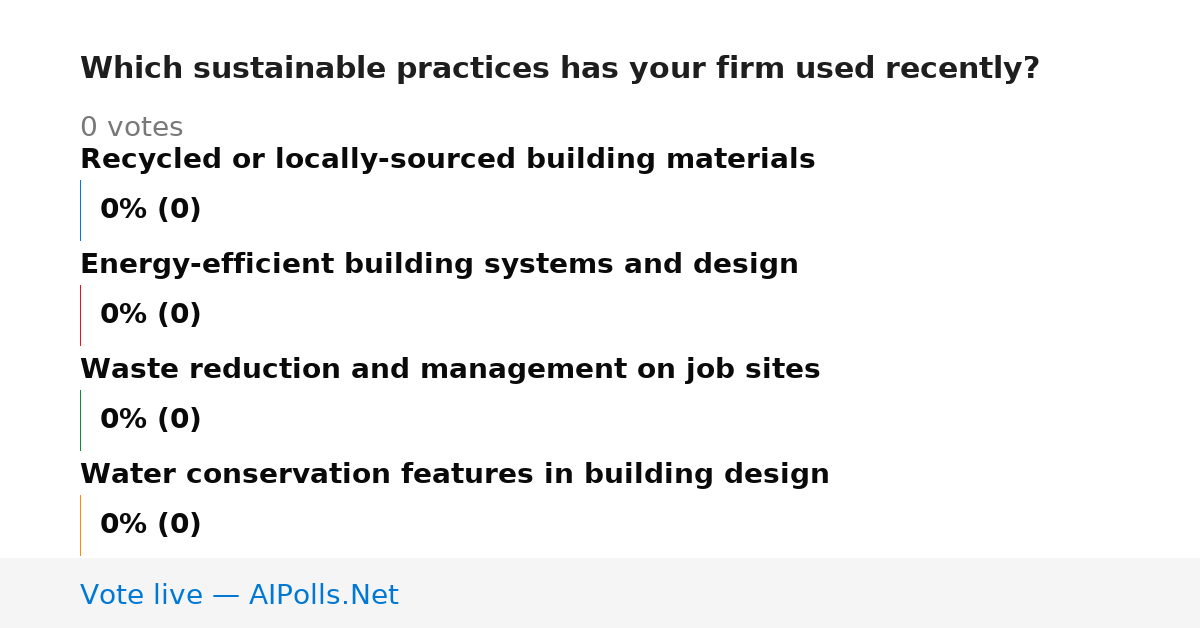Click the green result bar for waste reduction
This screenshot has width=1200, height=628.
(x=80, y=420)
